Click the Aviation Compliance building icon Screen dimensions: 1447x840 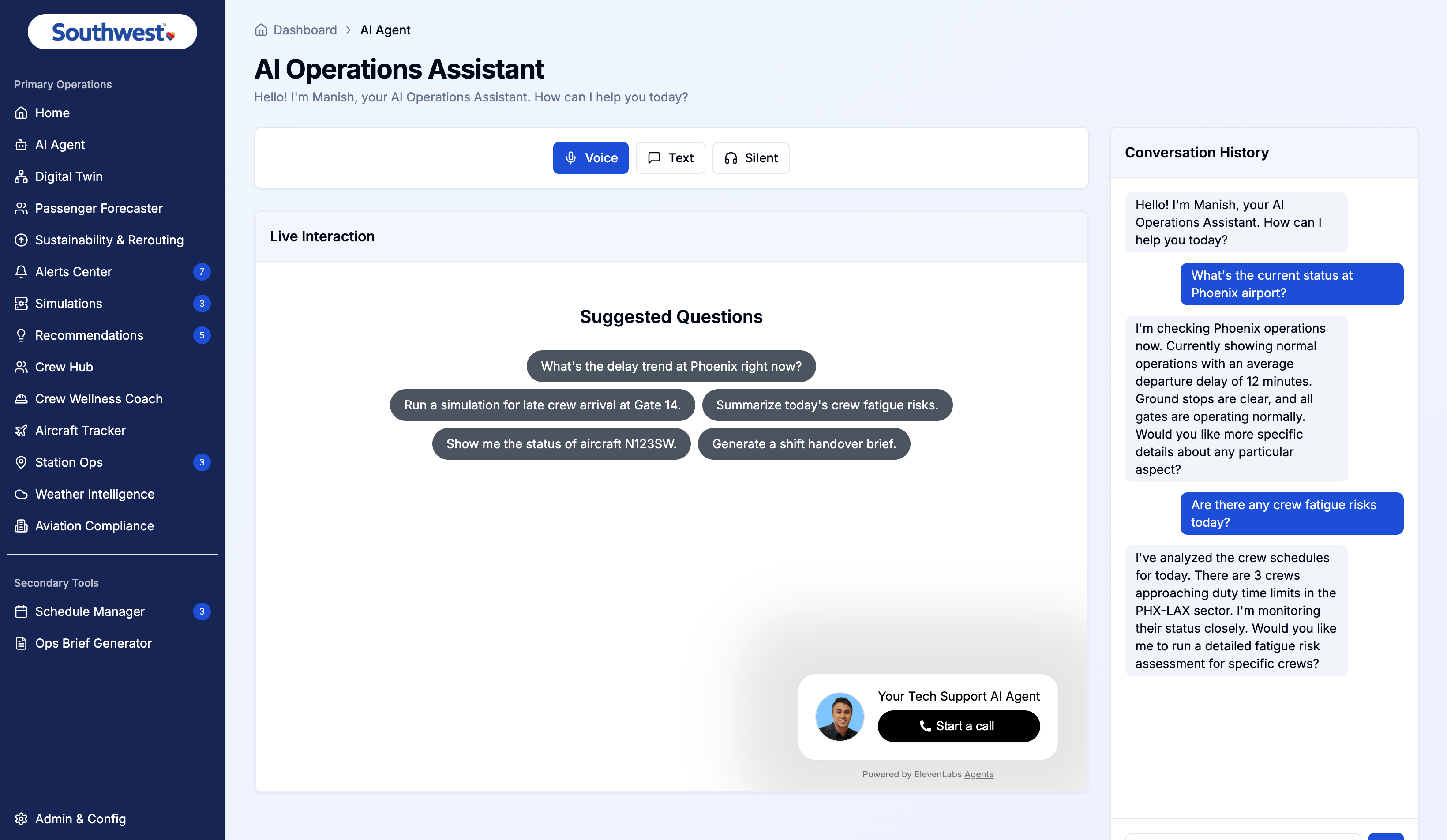(x=21, y=526)
